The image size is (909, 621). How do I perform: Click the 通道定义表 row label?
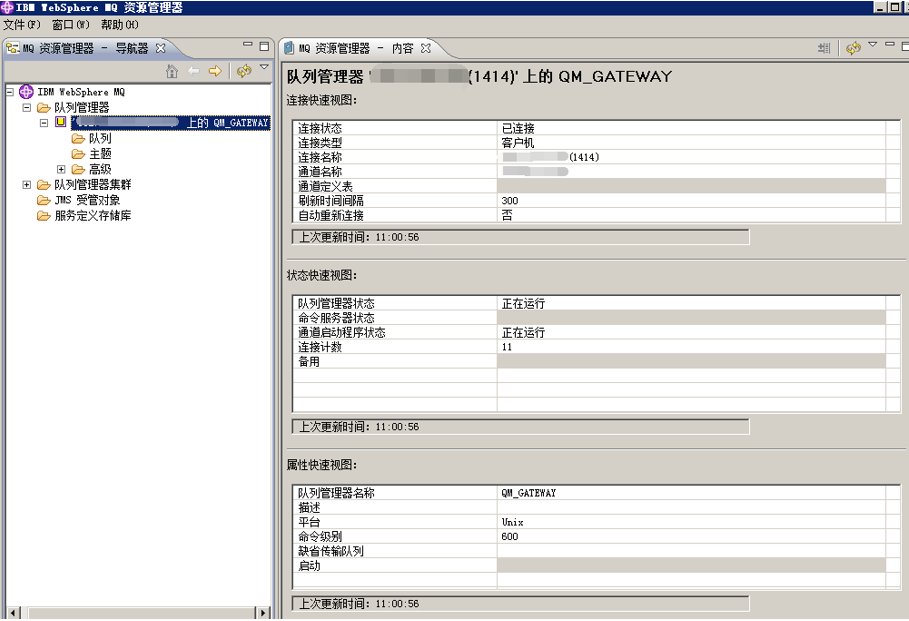[x=325, y=186]
